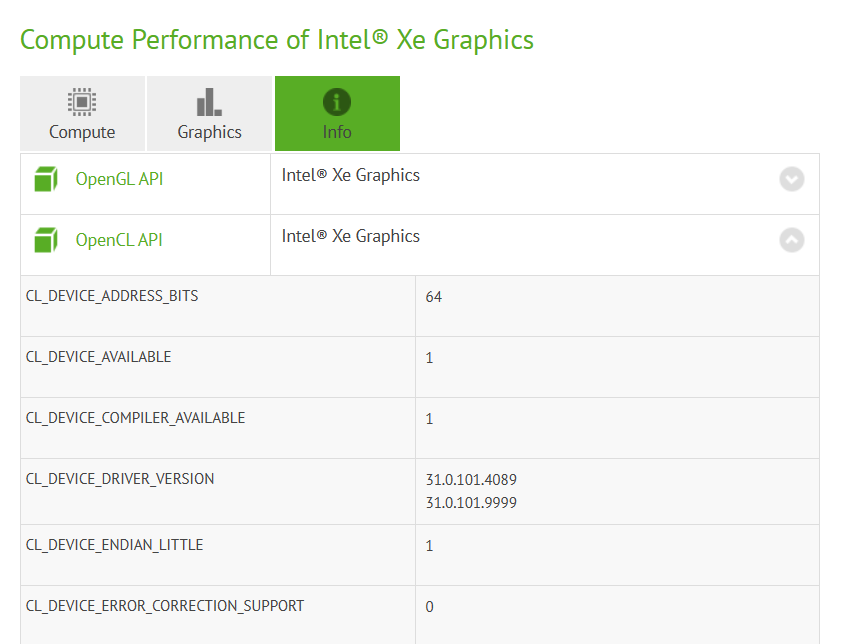Click Intel Xe Graphics text in OpenGL row
Screen dimensions: 841x644
[x=350, y=176]
